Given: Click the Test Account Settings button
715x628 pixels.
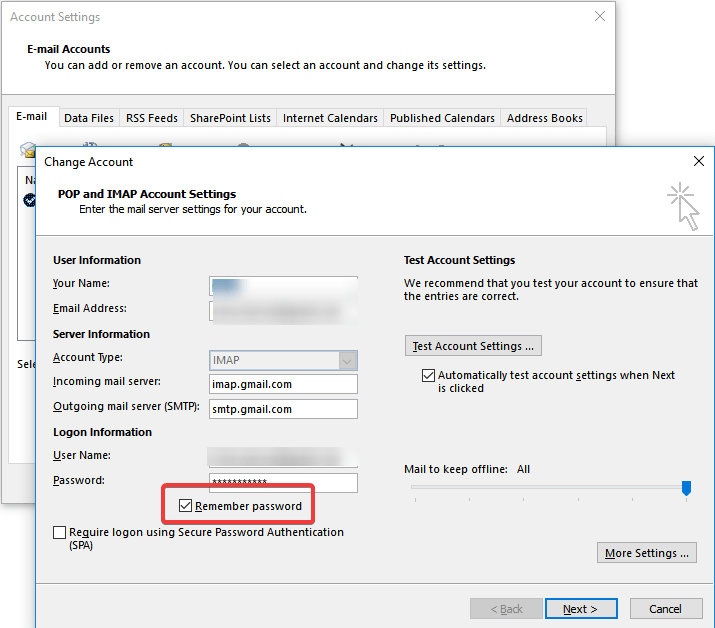Looking at the screenshot, I should tap(473, 346).
